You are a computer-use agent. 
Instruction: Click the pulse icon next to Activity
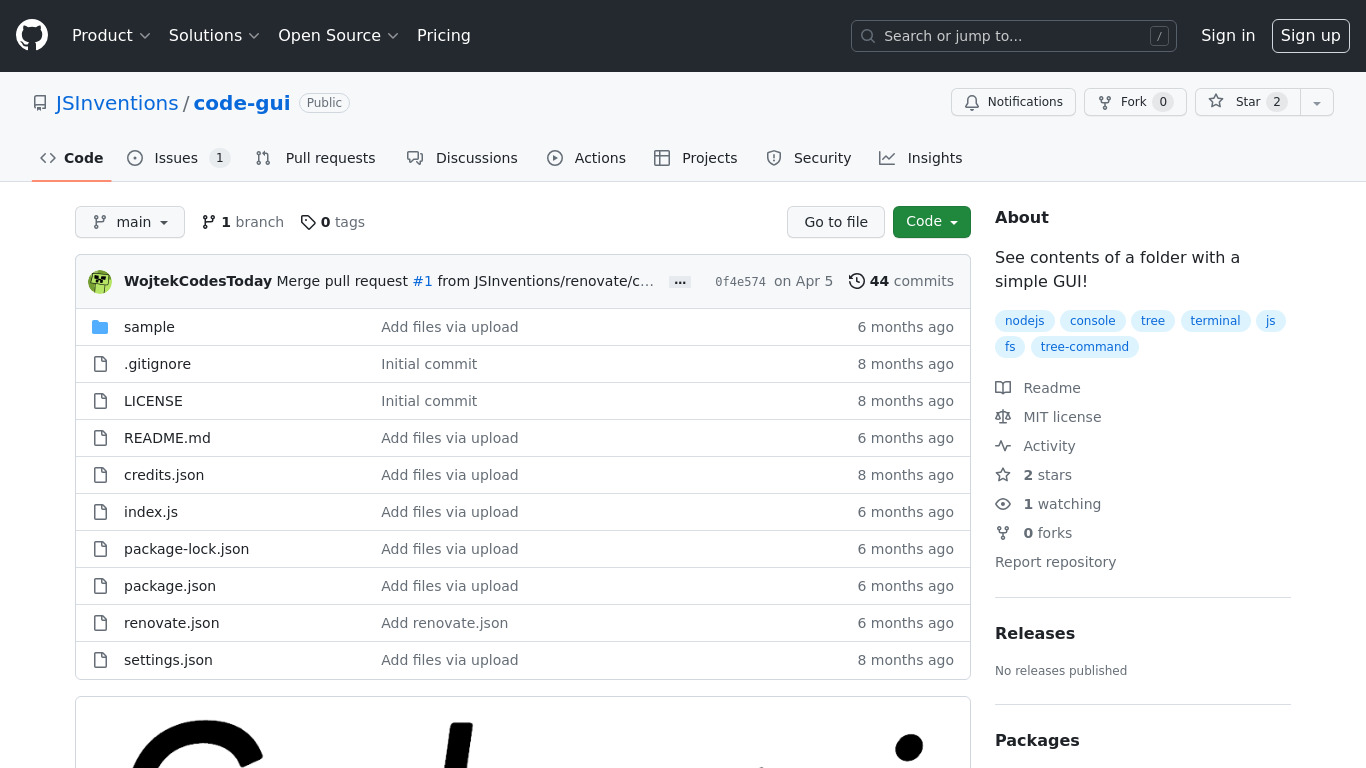pos(1003,446)
